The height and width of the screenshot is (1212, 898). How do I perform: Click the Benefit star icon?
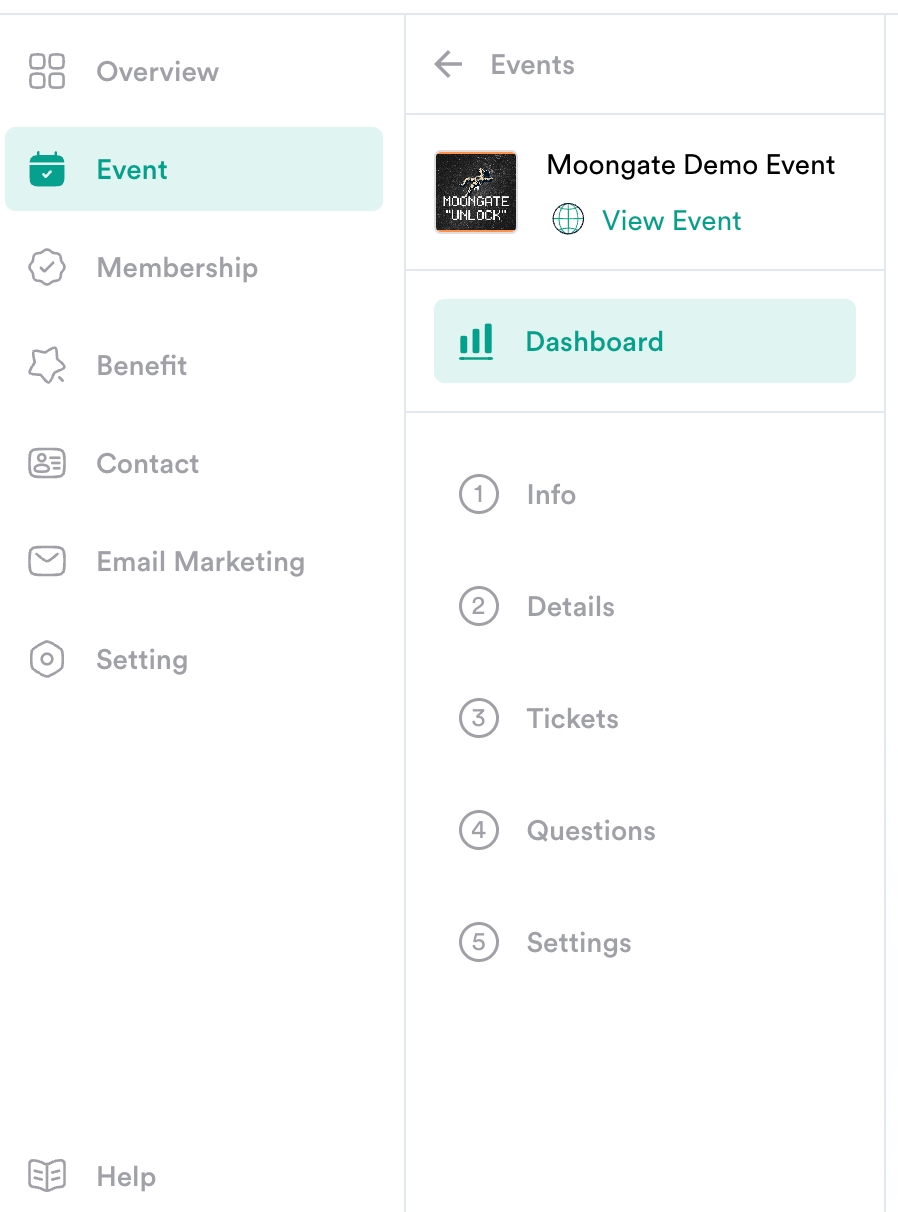[x=47, y=365]
